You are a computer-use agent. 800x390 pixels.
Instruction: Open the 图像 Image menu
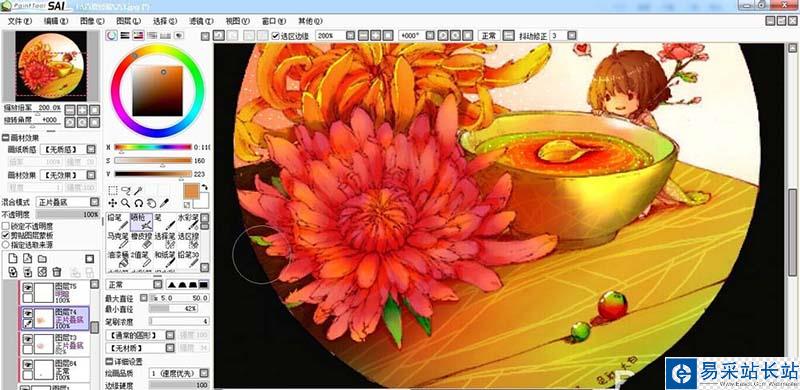(92, 21)
